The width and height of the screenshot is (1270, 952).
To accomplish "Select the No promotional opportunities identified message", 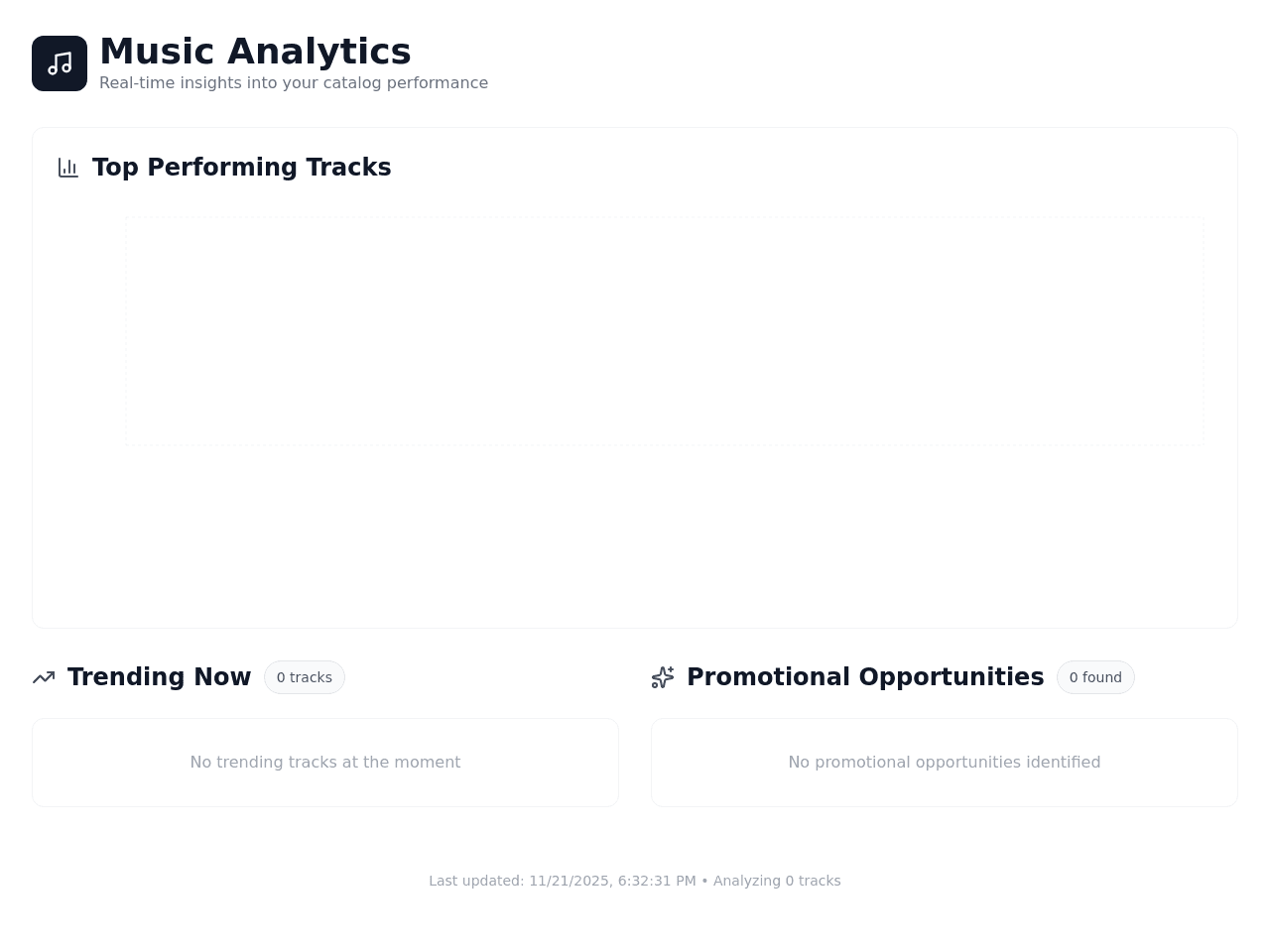I will [945, 763].
